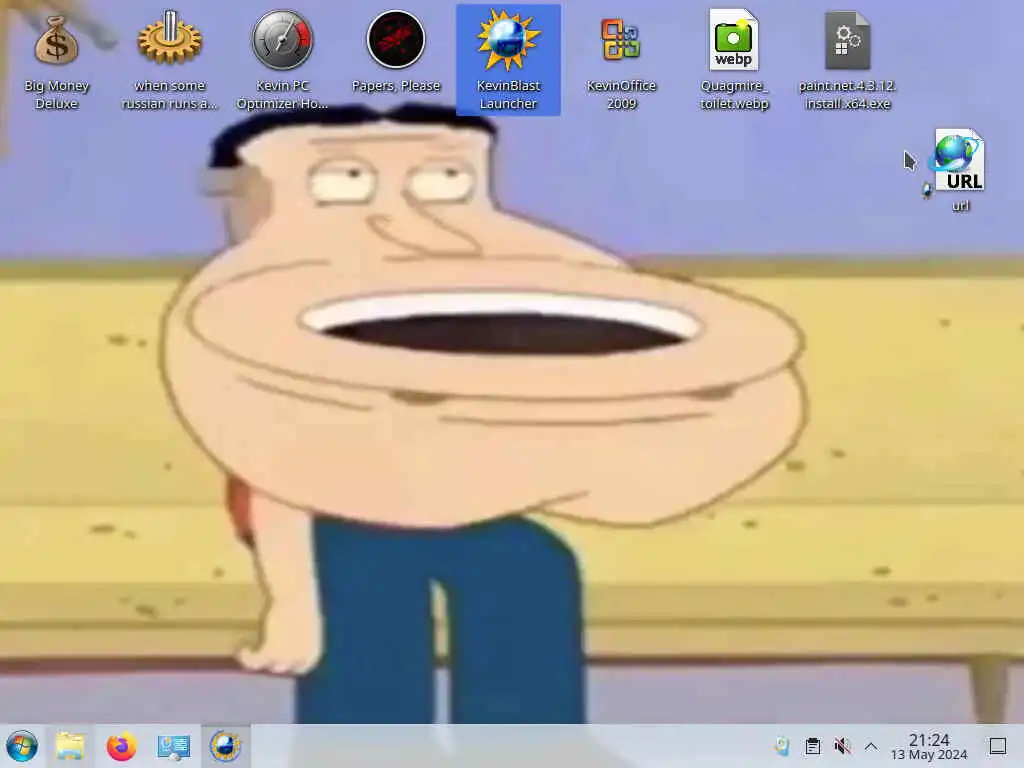Viewport: 1024px width, 768px height.
Task: Expand the hidden system tray icons arrow
Action: pos(871,746)
